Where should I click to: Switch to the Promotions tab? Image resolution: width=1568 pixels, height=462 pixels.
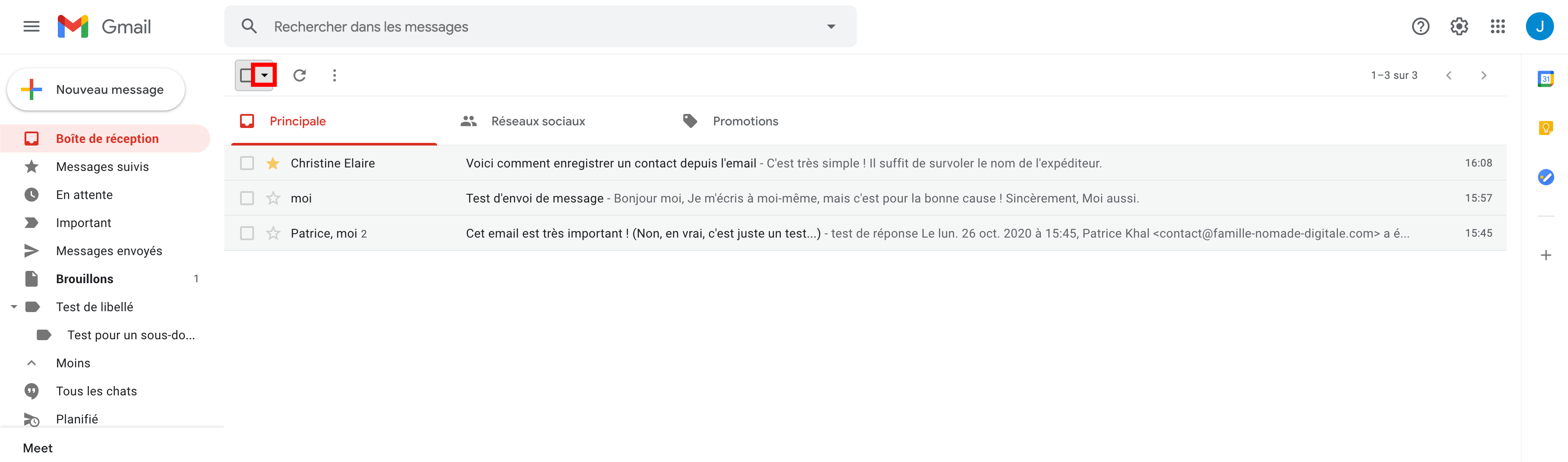tap(730, 121)
